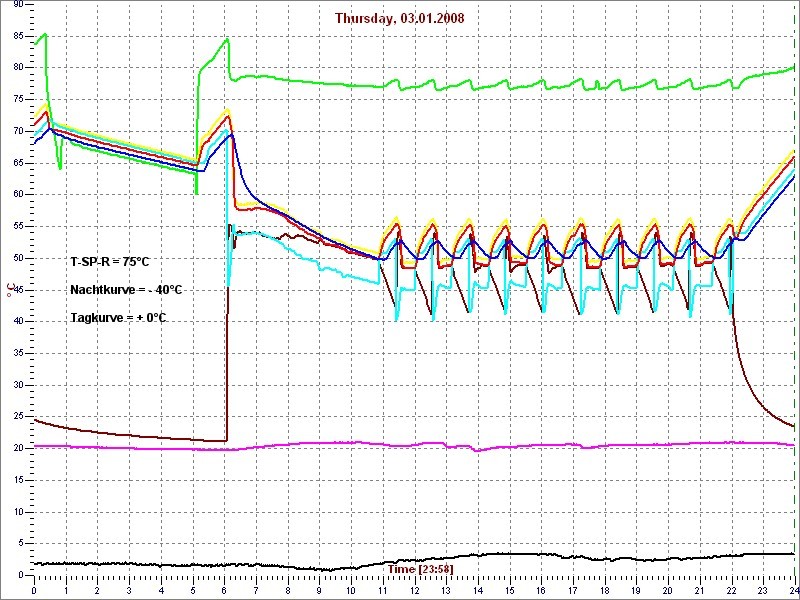
Task: Select the "Nachtkurve = - 40°C" annotation
Action: 126,290
